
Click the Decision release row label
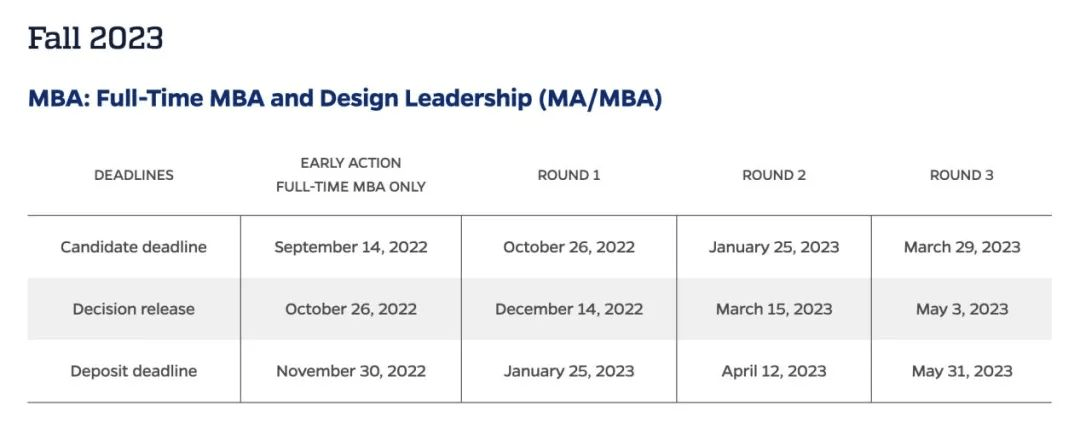tap(134, 309)
